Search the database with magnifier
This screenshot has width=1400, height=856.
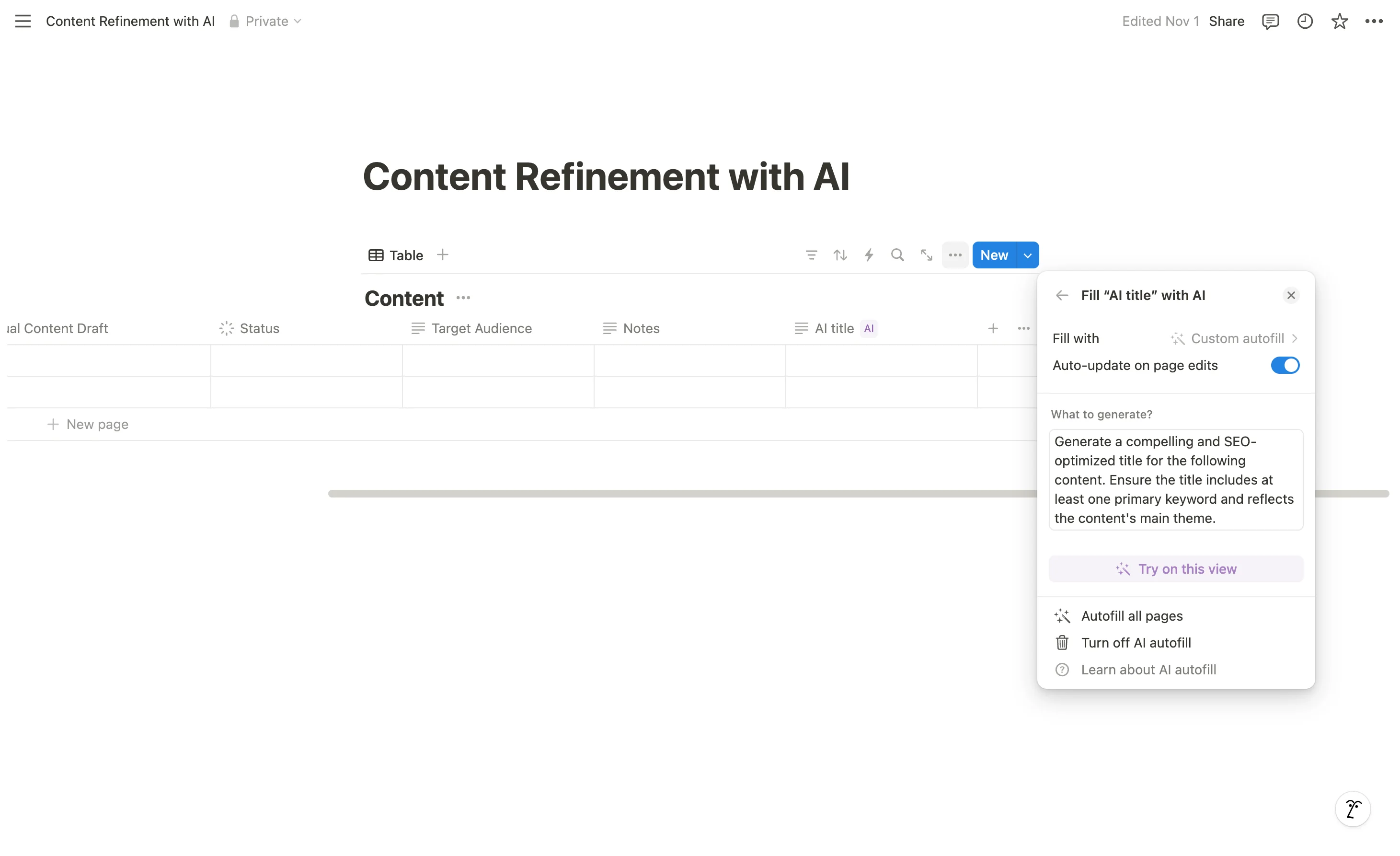pyautogui.click(x=897, y=255)
